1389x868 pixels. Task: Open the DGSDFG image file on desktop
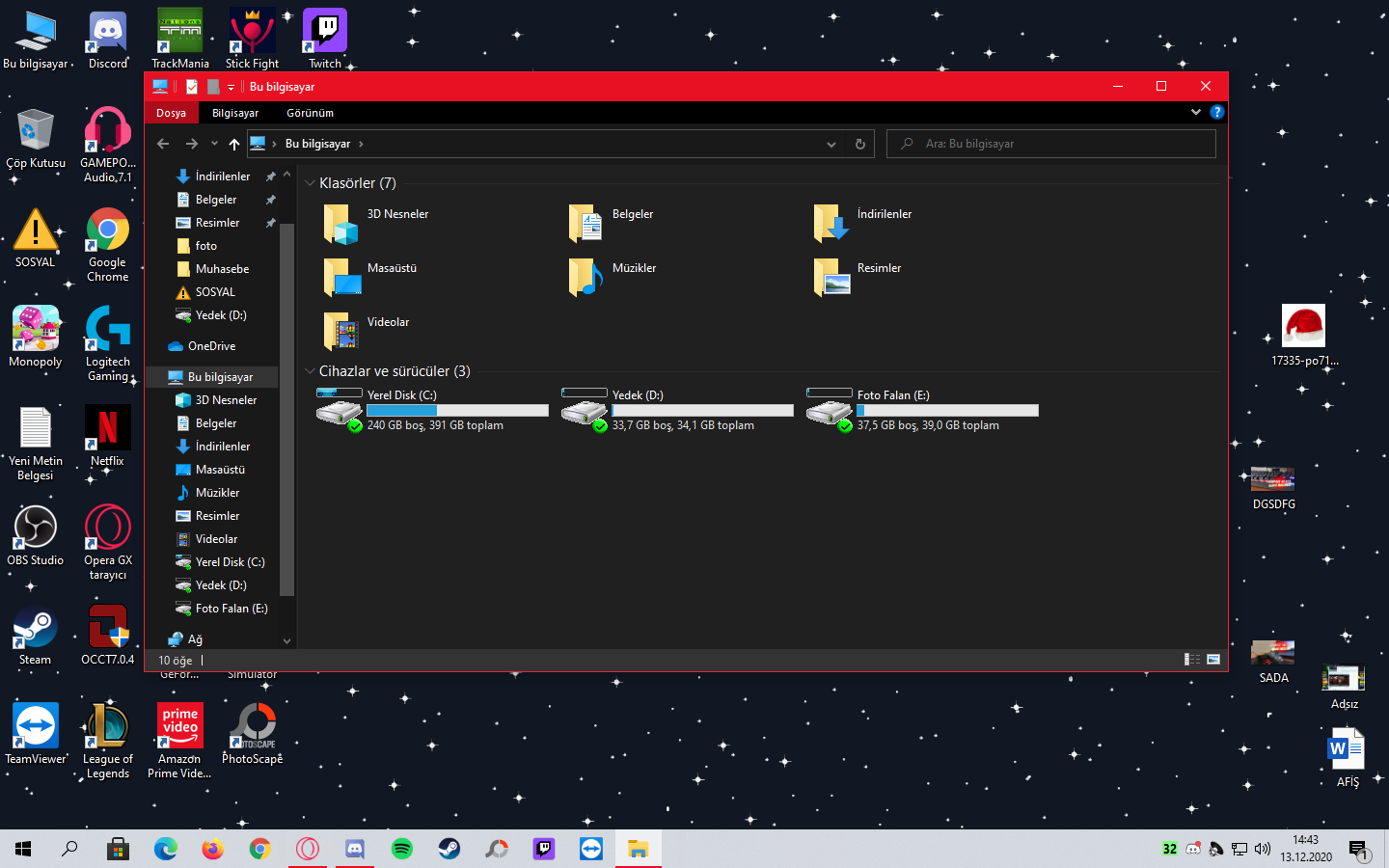[1273, 488]
